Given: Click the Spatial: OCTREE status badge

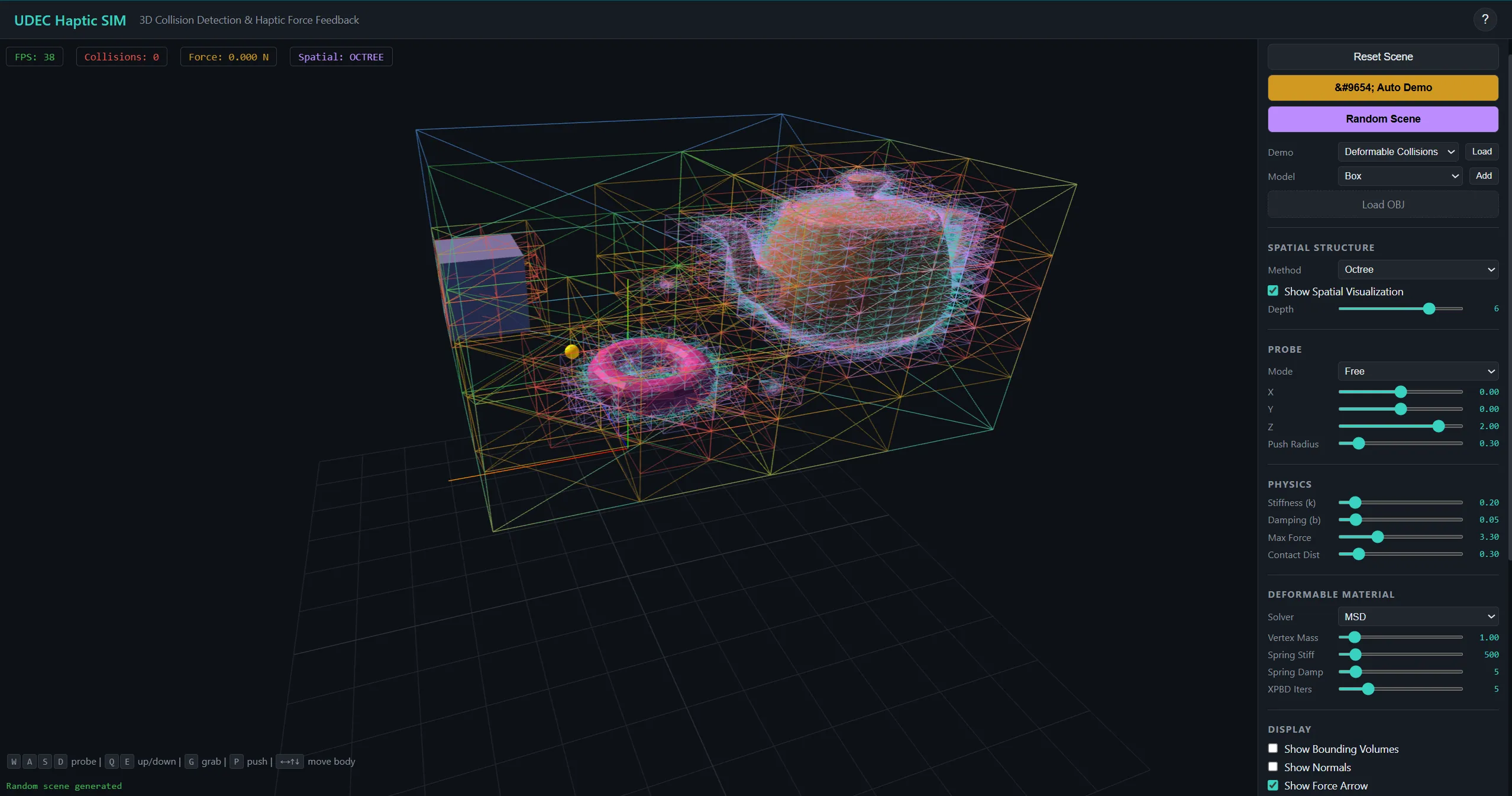Looking at the screenshot, I should point(341,57).
